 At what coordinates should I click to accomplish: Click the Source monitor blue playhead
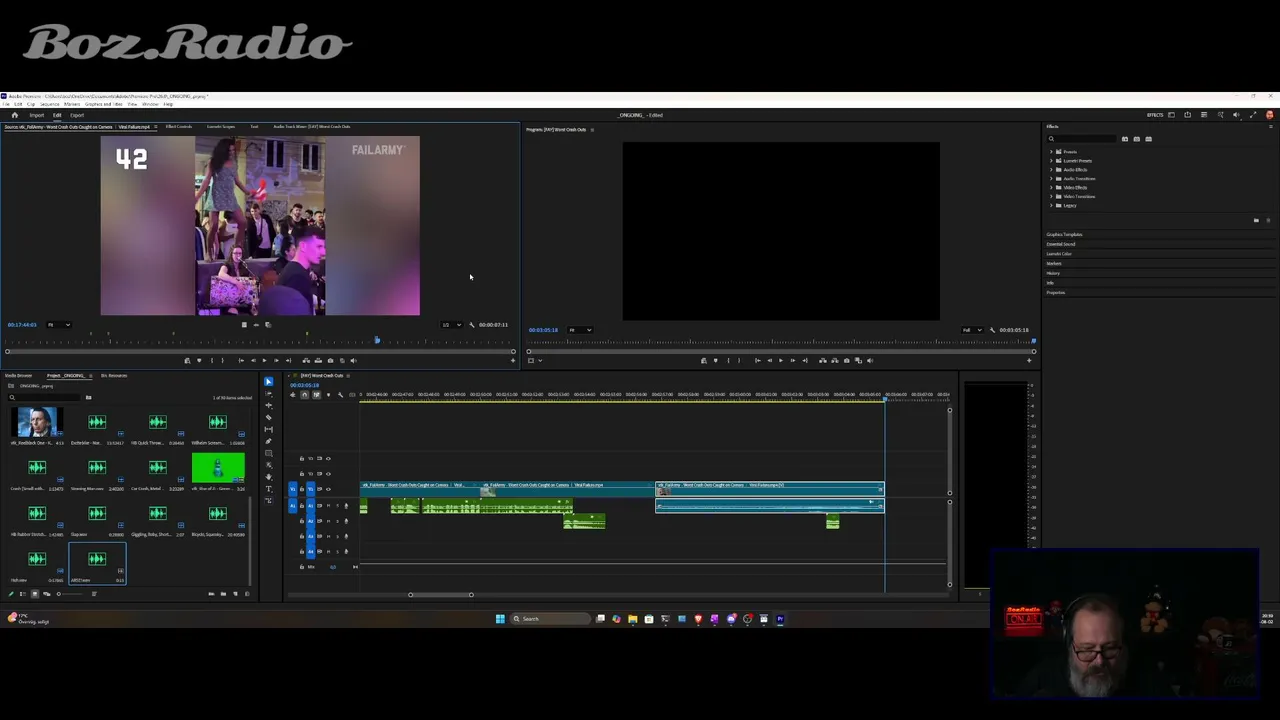pyautogui.click(x=377, y=341)
